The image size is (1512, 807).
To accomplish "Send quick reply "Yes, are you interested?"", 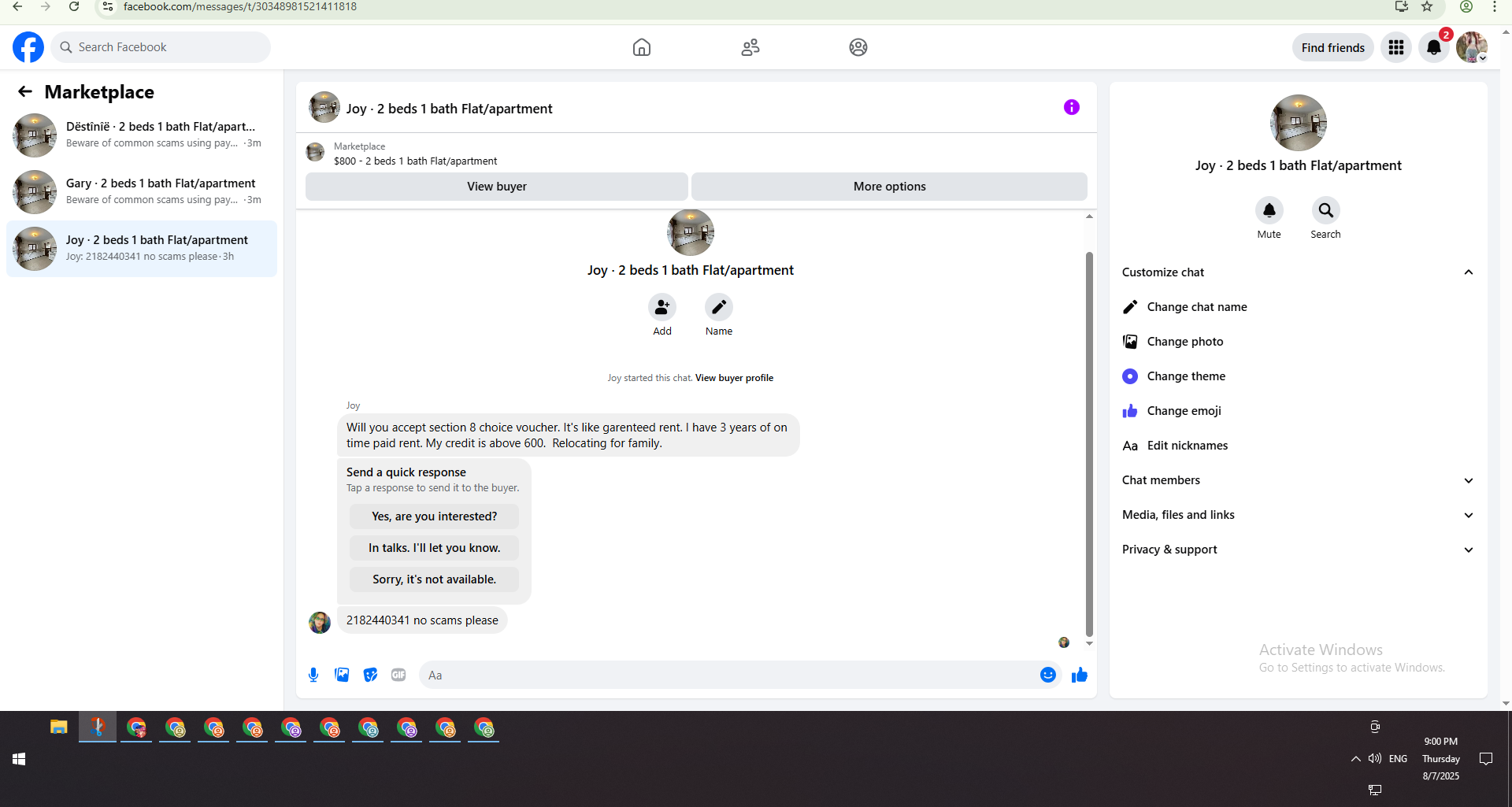I will tap(435, 516).
